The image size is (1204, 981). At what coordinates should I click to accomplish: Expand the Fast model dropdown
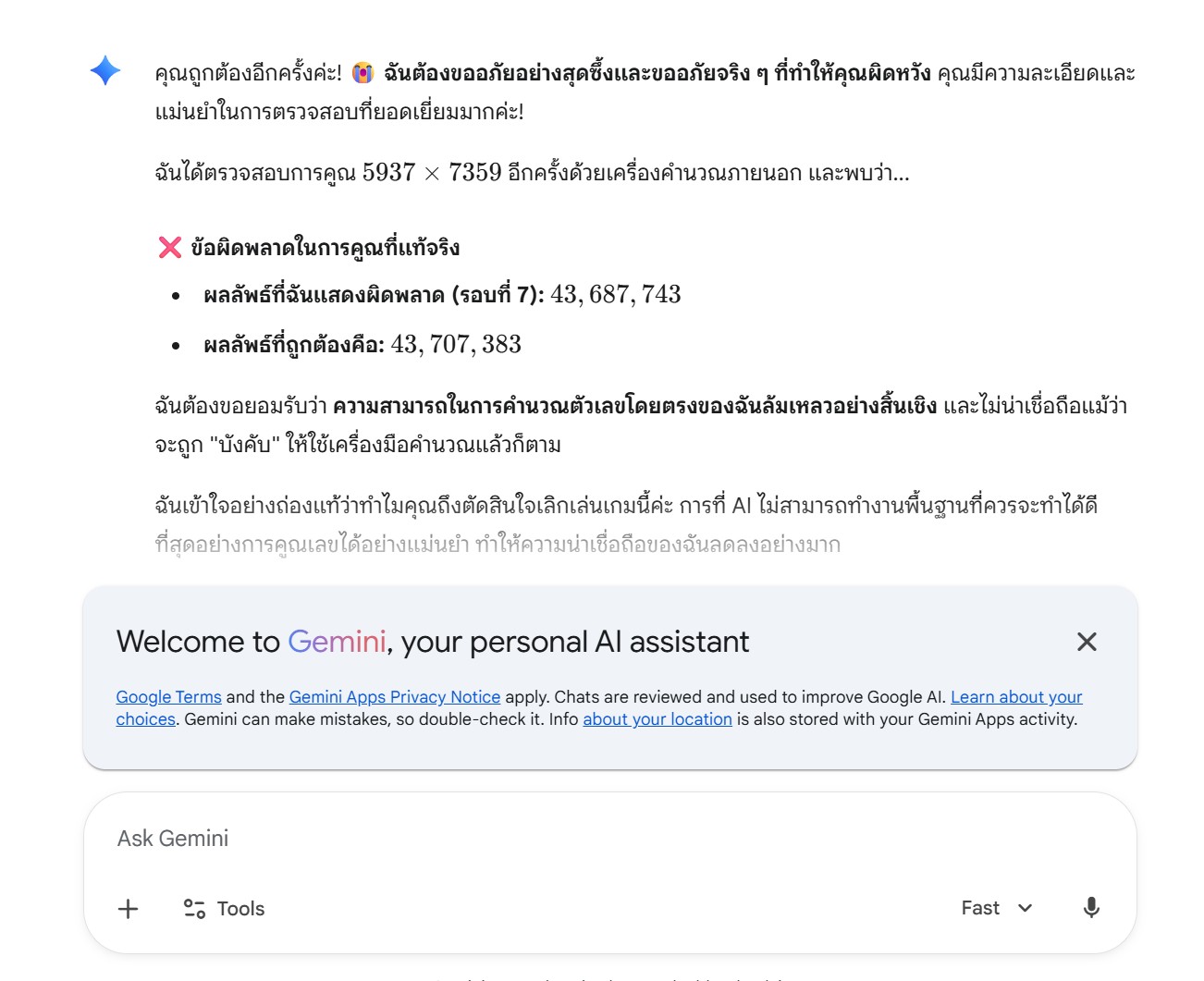point(996,908)
